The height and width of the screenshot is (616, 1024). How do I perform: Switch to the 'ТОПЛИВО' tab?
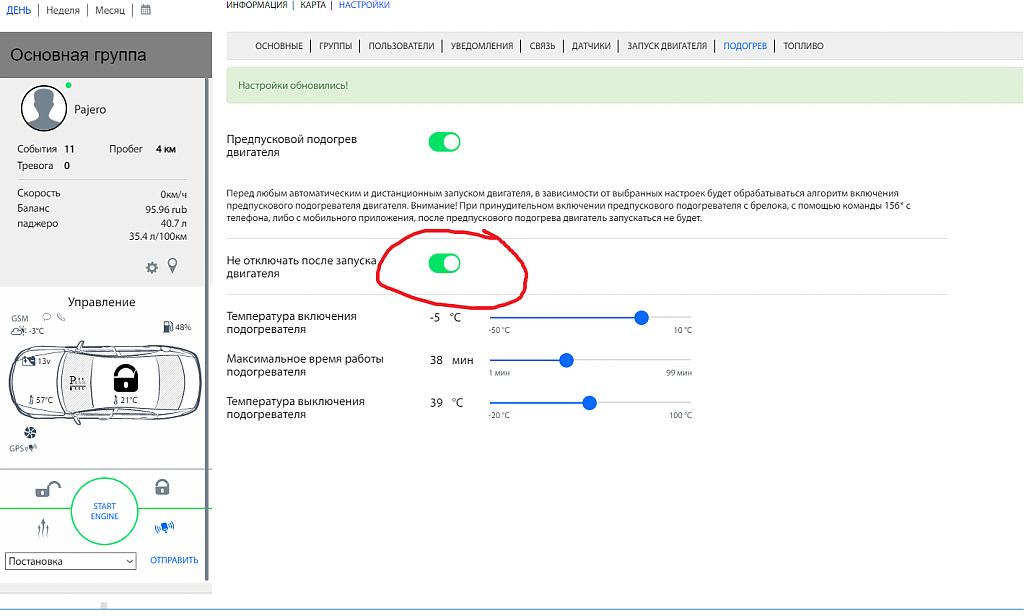tap(803, 46)
